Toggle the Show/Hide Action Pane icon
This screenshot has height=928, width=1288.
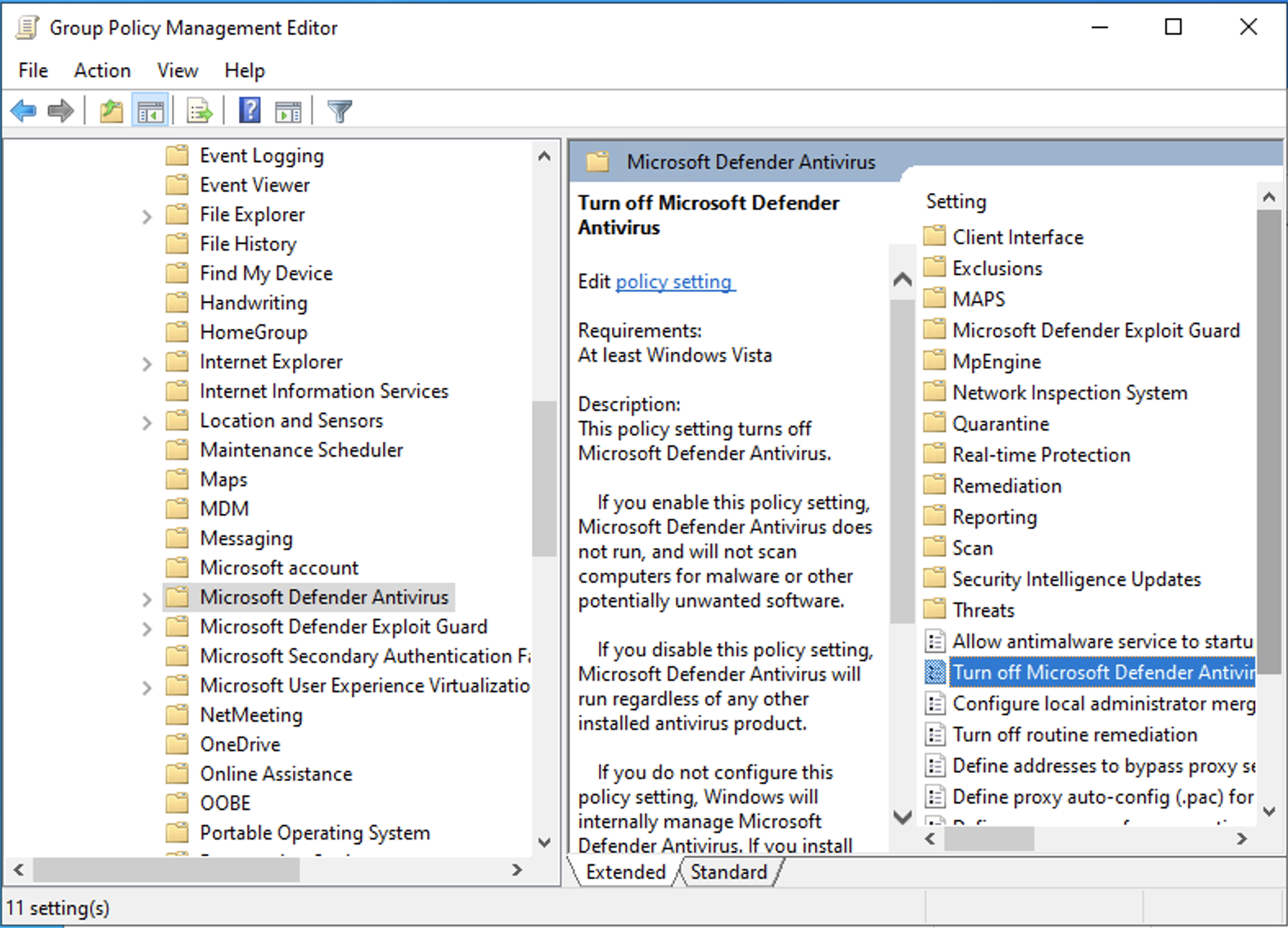point(288,110)
